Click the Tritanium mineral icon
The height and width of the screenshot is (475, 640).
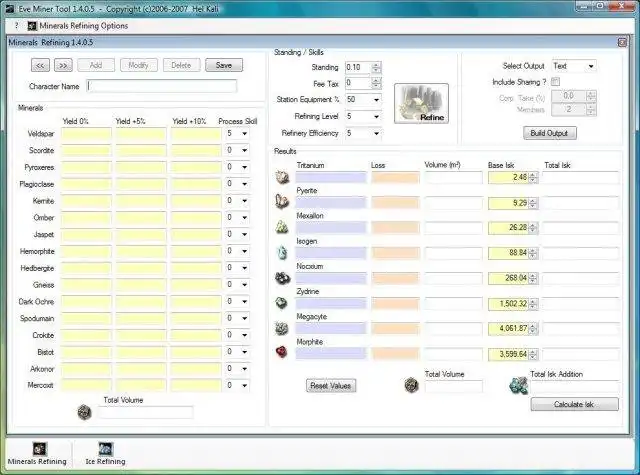[282, 177]
